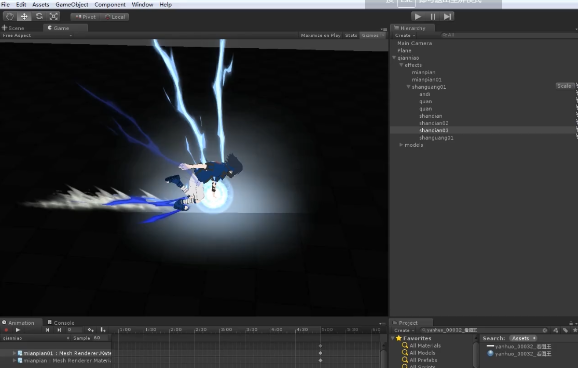Click the Play button in top toolbar
The width and height of the screenshot is (578, 368).
(418, 17)
